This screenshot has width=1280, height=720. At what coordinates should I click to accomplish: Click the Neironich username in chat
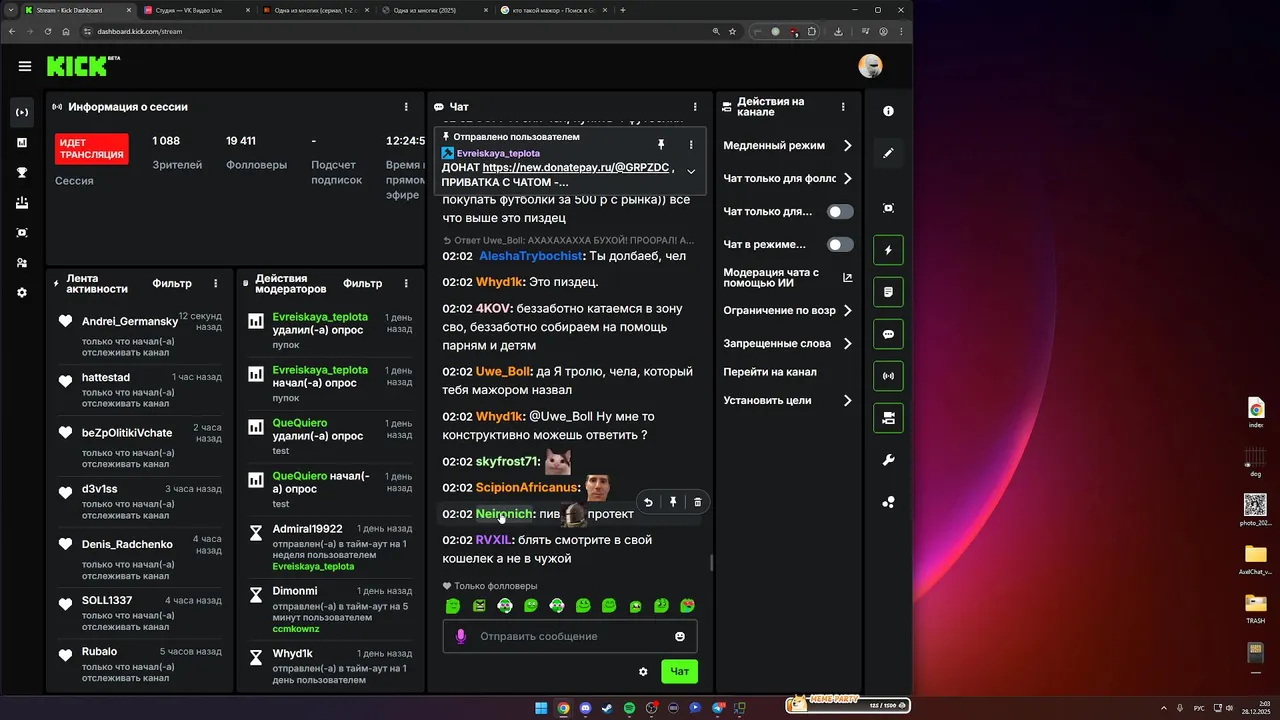pyautogui.click(x=504, y=514)
